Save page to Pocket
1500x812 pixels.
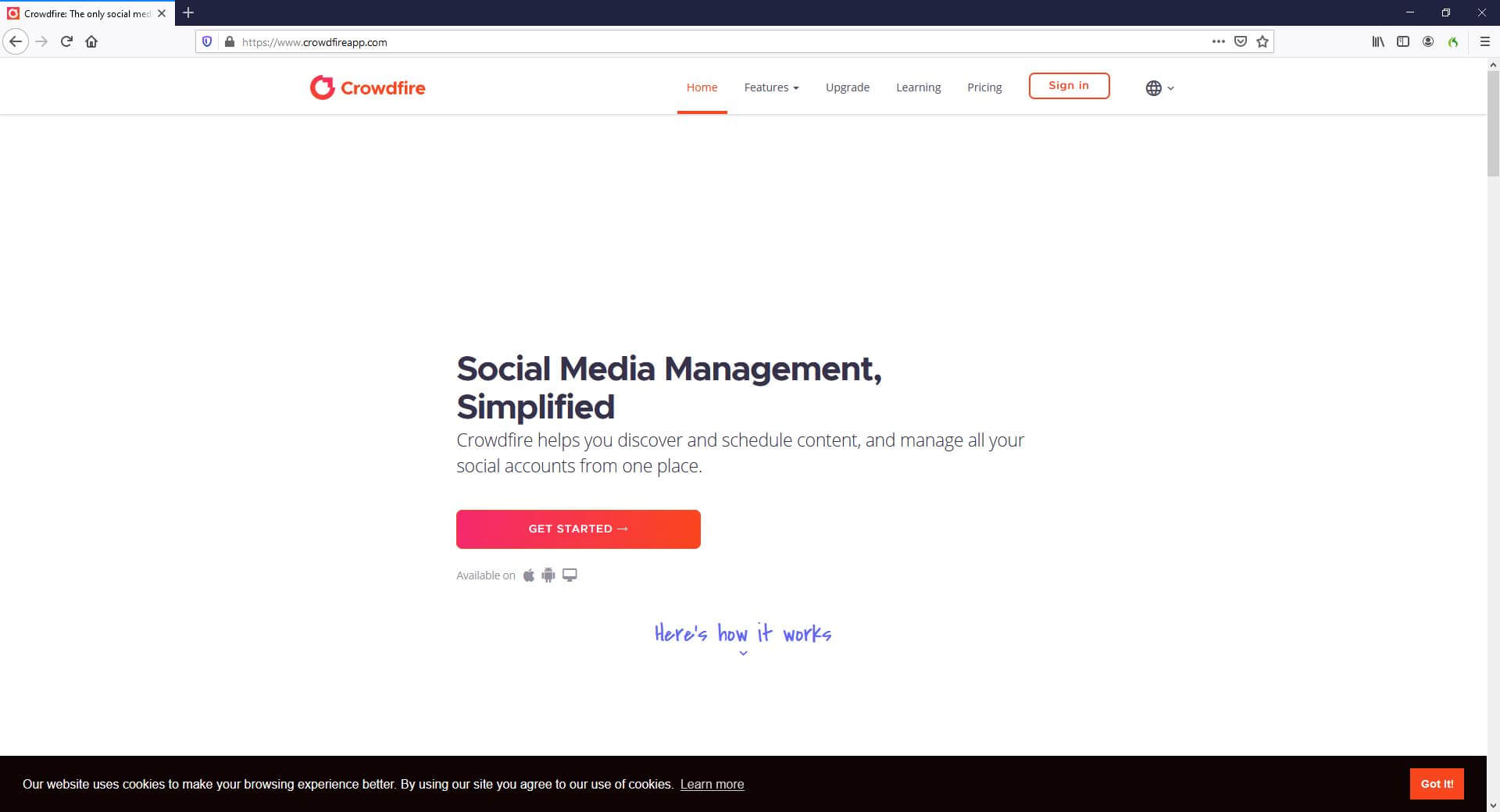(1240, 41)
